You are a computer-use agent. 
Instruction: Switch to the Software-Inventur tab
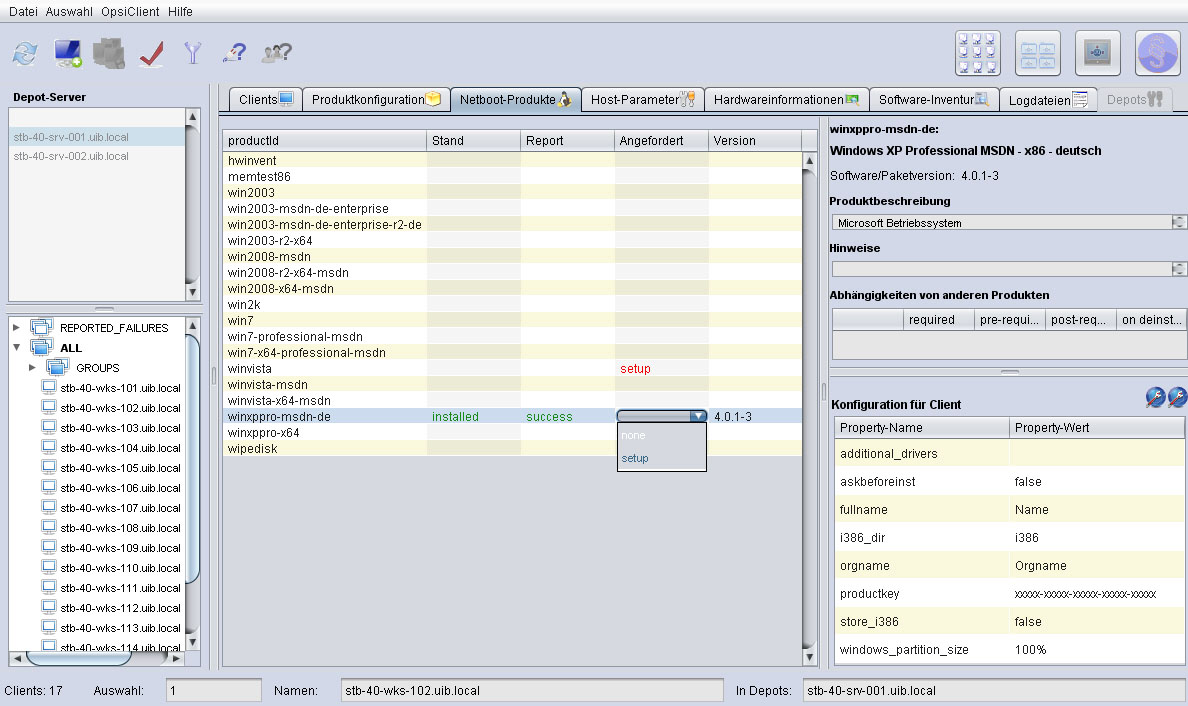933,99
